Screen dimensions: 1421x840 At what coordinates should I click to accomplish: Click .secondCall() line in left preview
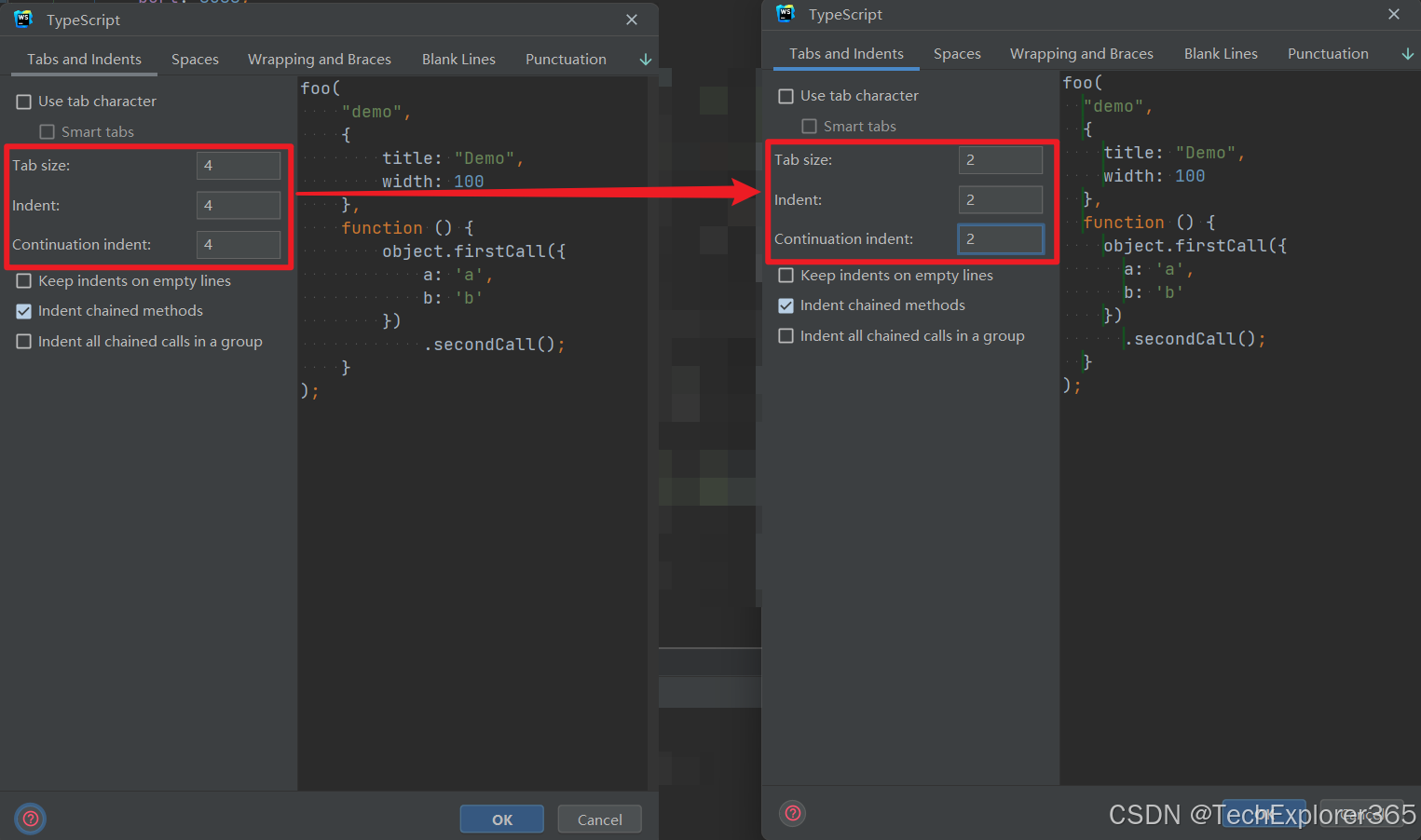(495, 345)
